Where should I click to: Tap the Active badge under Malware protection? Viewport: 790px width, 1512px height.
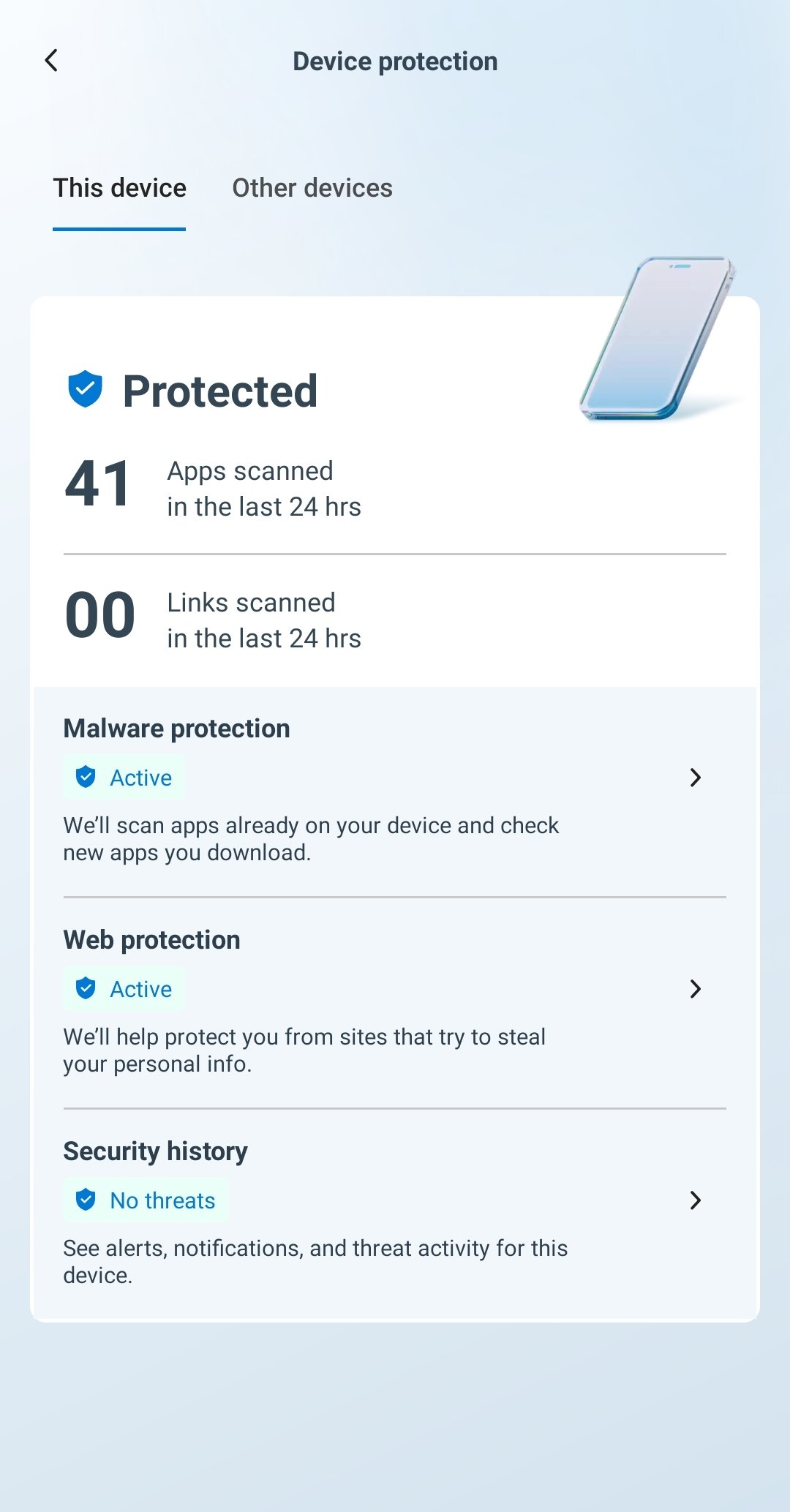pos(124,778)
